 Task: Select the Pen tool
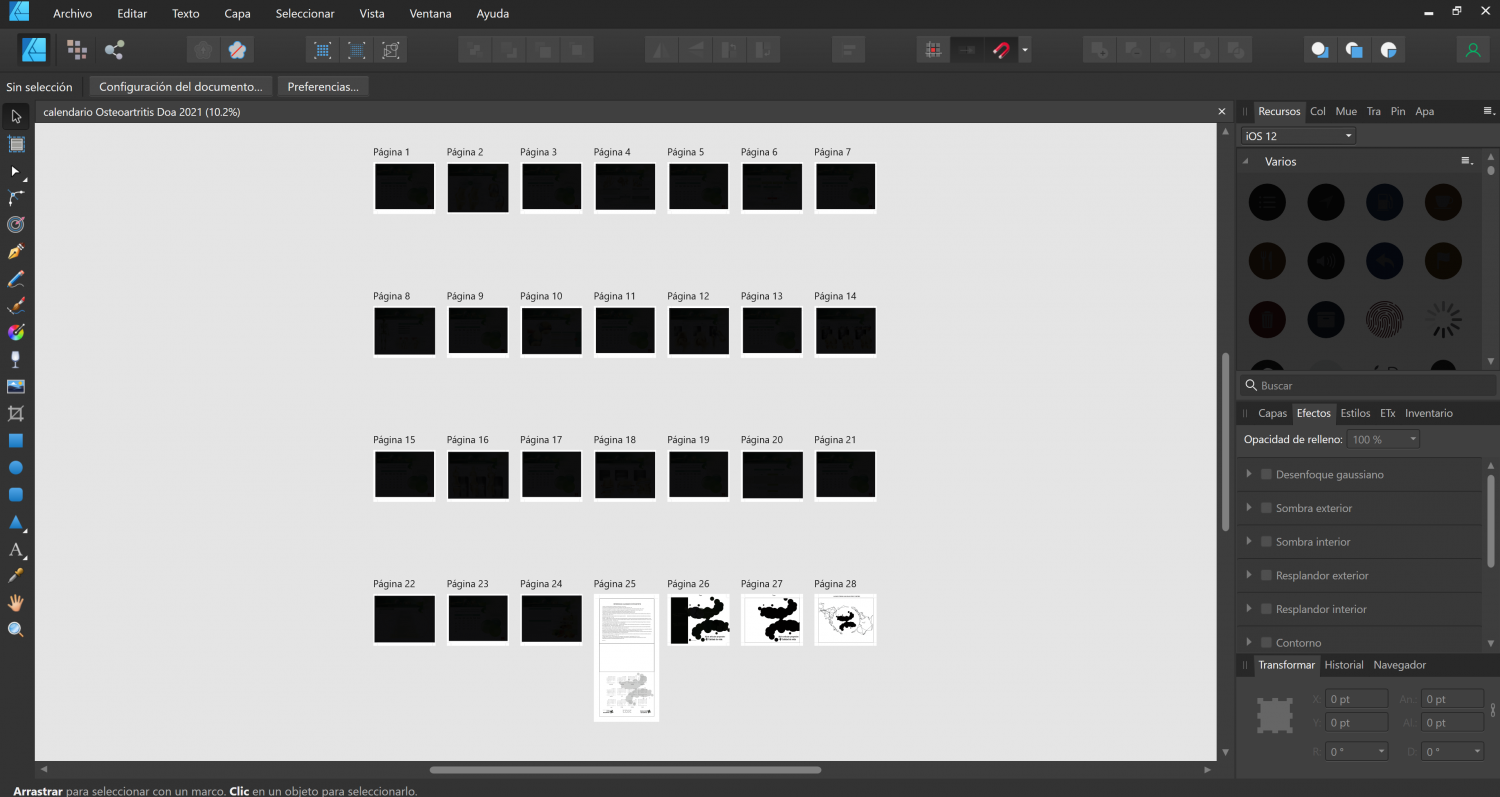(x=15, y=251)
